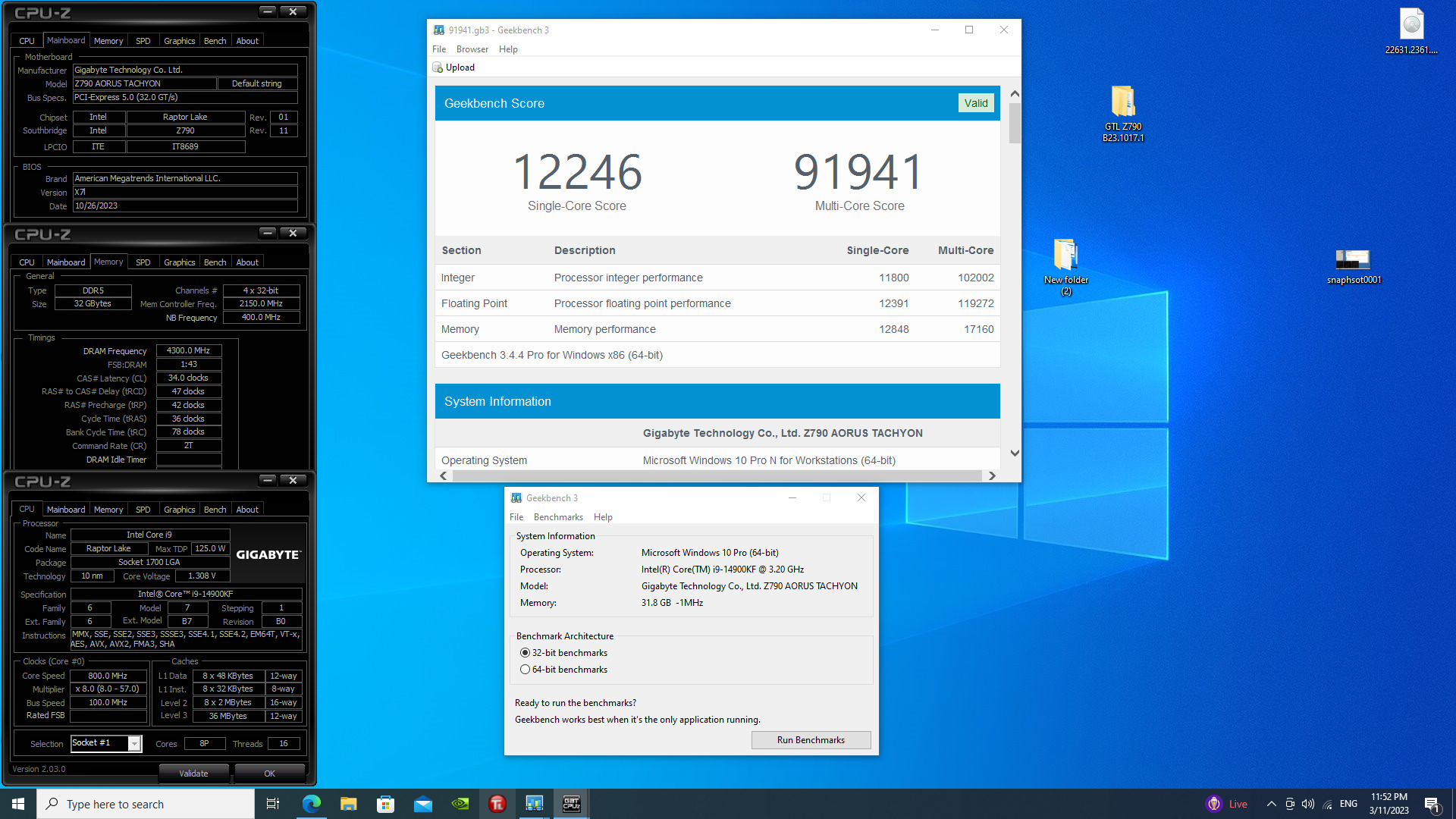Open Benchmarks menu in Geekbench 3 window
This screenshot has height=819, width=1456.
pyautogui.click(x=558, y=517)
